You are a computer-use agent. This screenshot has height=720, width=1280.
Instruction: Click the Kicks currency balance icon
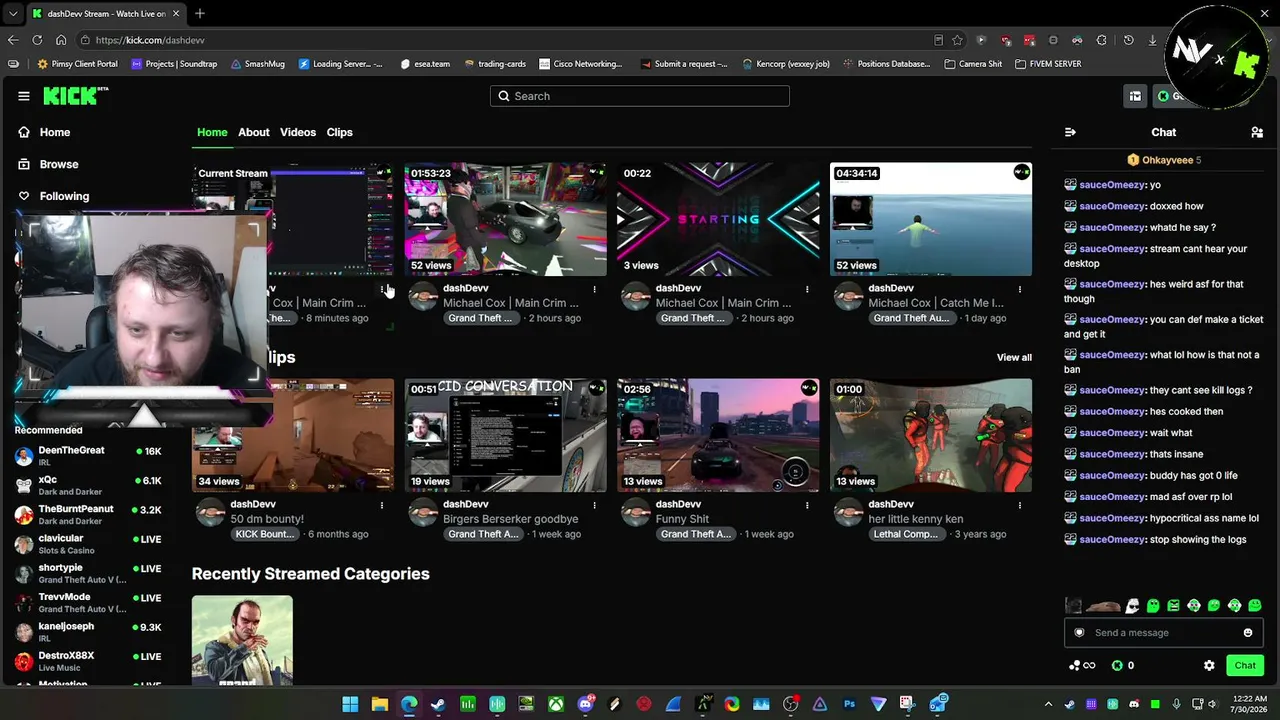1117,665
